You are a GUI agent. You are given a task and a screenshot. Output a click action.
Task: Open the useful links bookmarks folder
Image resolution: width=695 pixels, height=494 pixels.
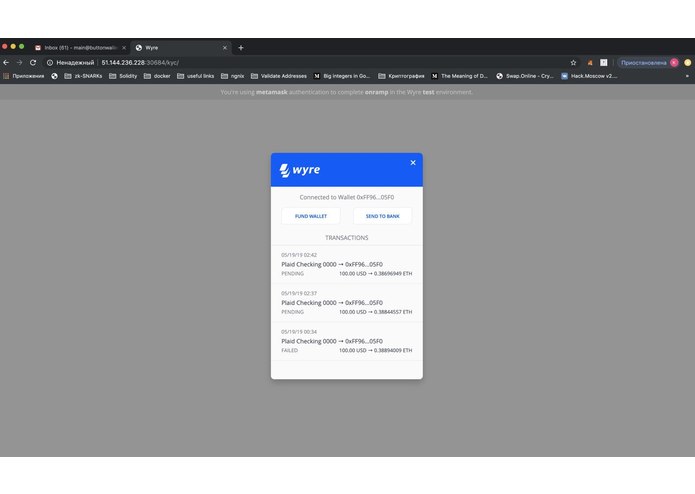[195, 76]
